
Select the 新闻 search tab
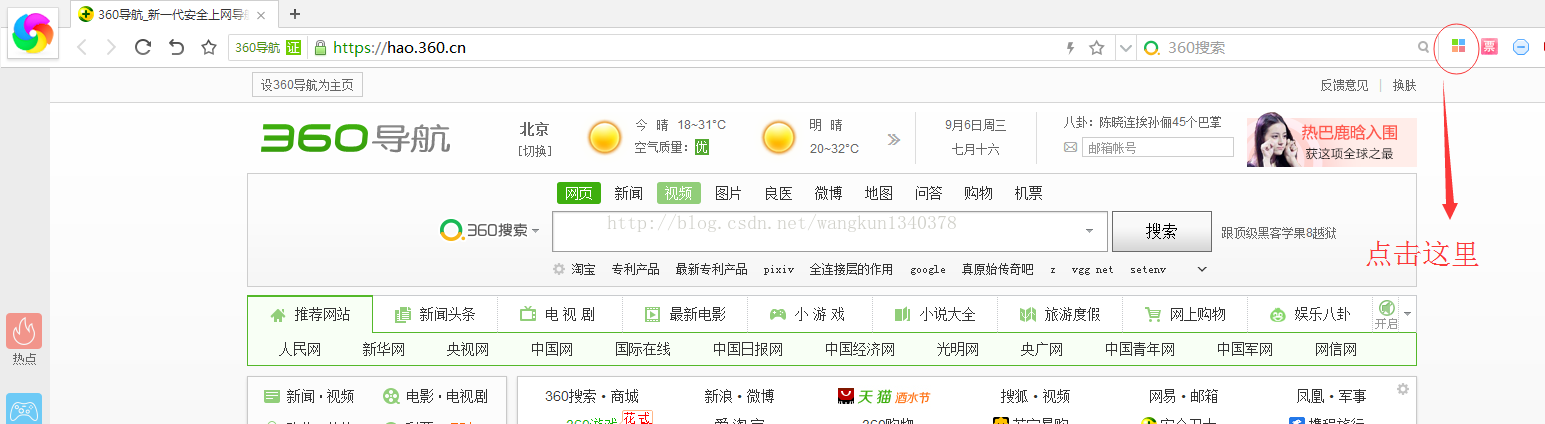628,193
